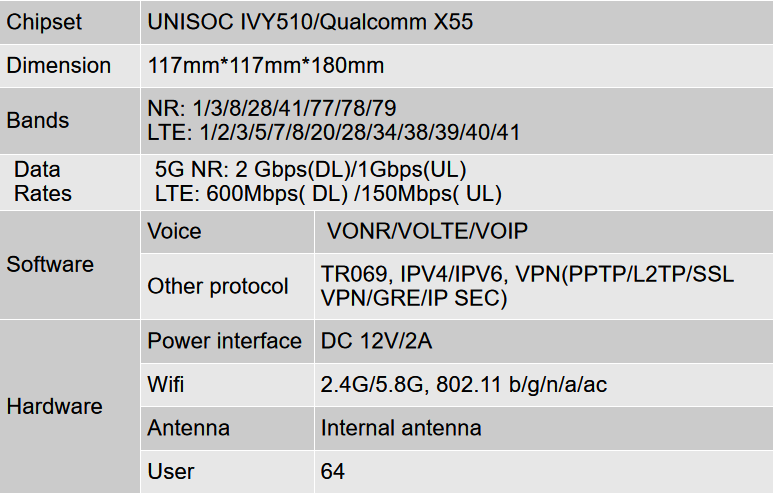Select the UNISOC IVY510/Qualcomm X55 cell

310,22
